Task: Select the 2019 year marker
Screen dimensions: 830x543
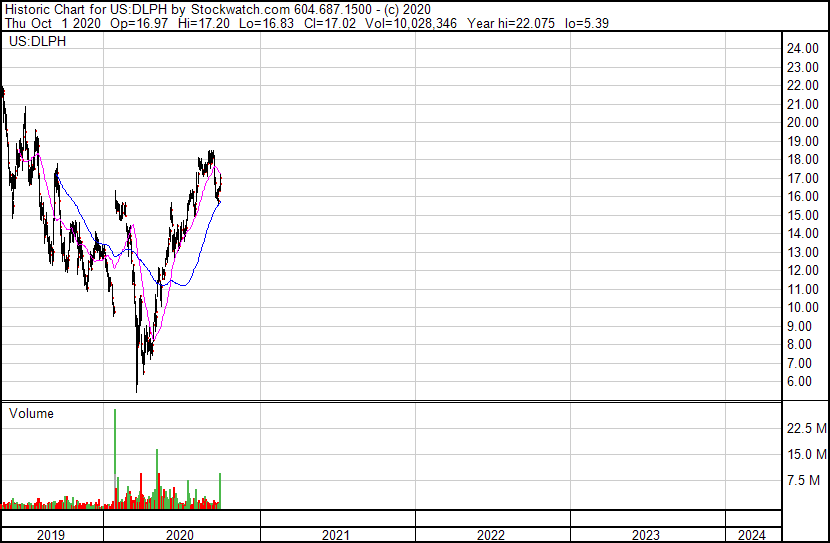Action: 51,535
